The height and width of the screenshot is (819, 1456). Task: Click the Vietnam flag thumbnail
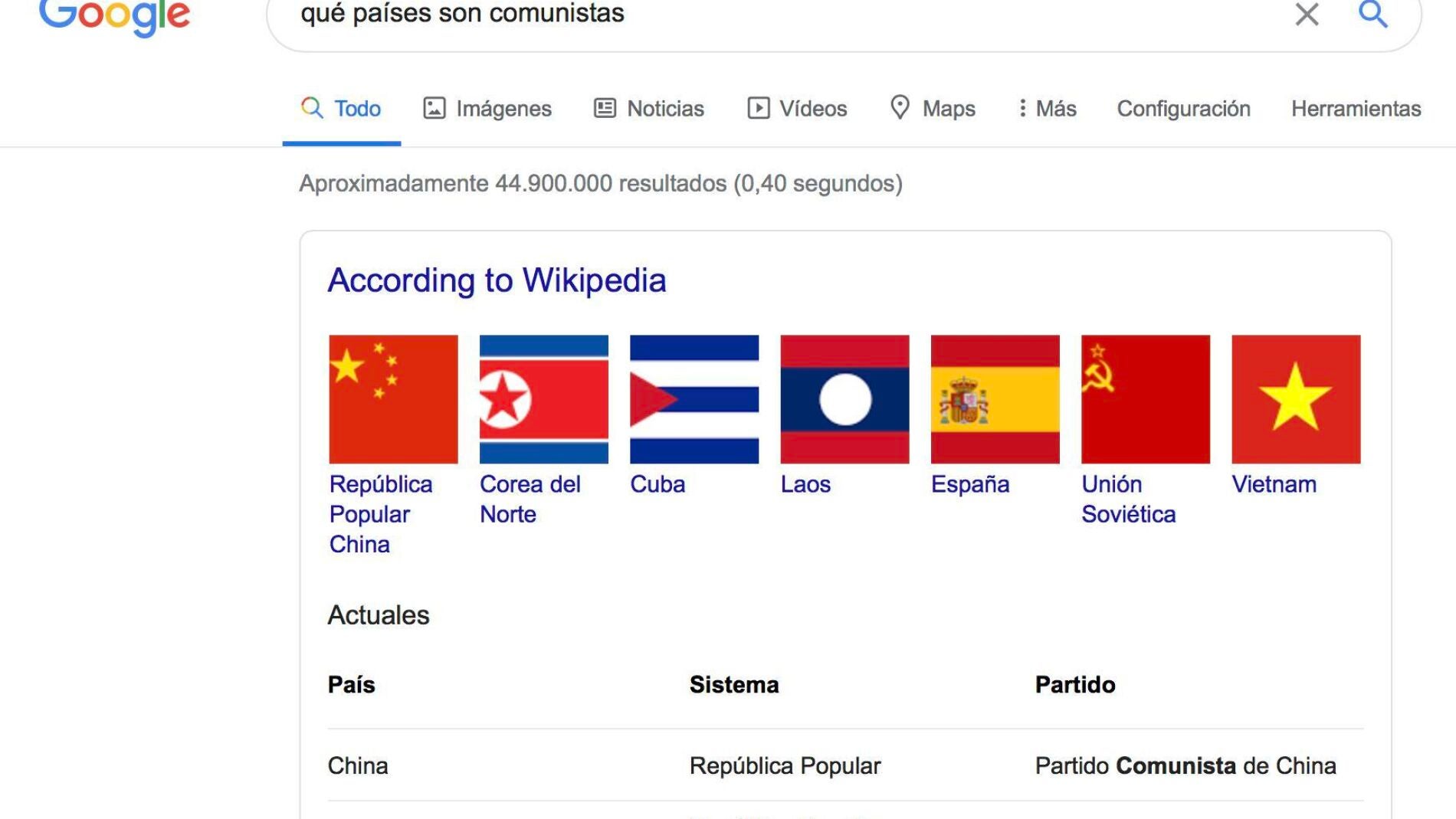(1296, 399)
